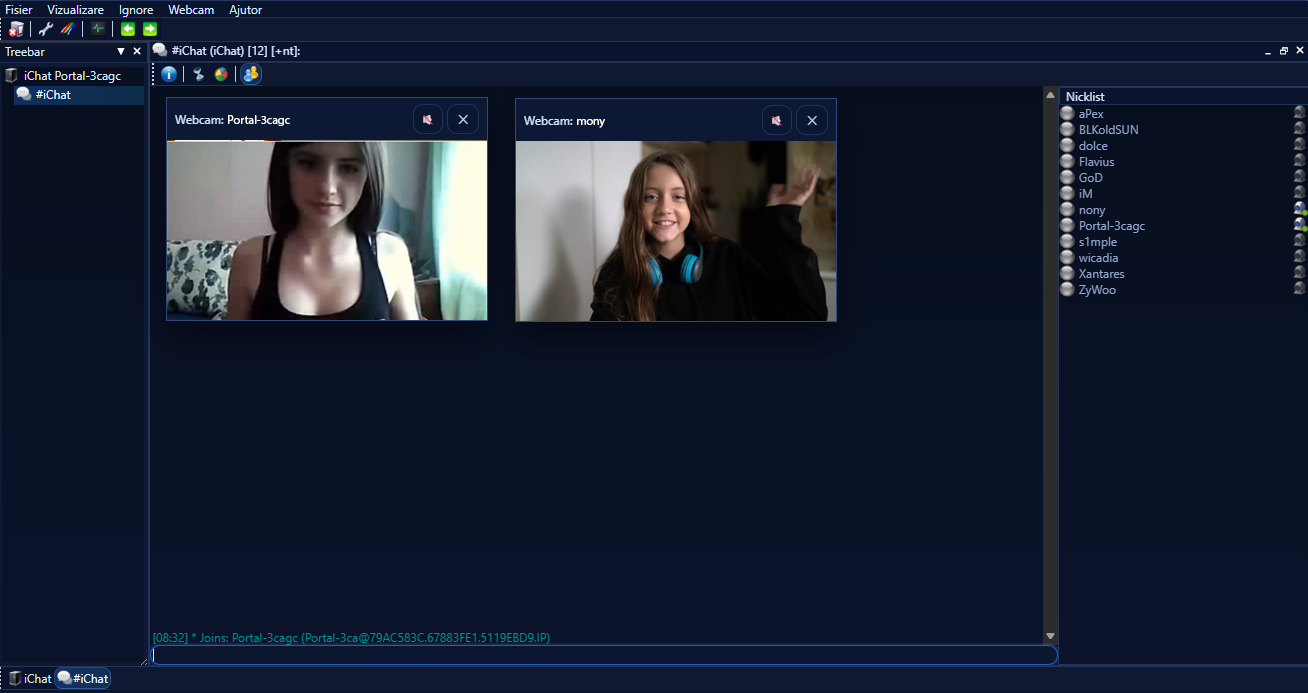Open the Webcam menu
The image size is (1308, 693).
(191, 10)
